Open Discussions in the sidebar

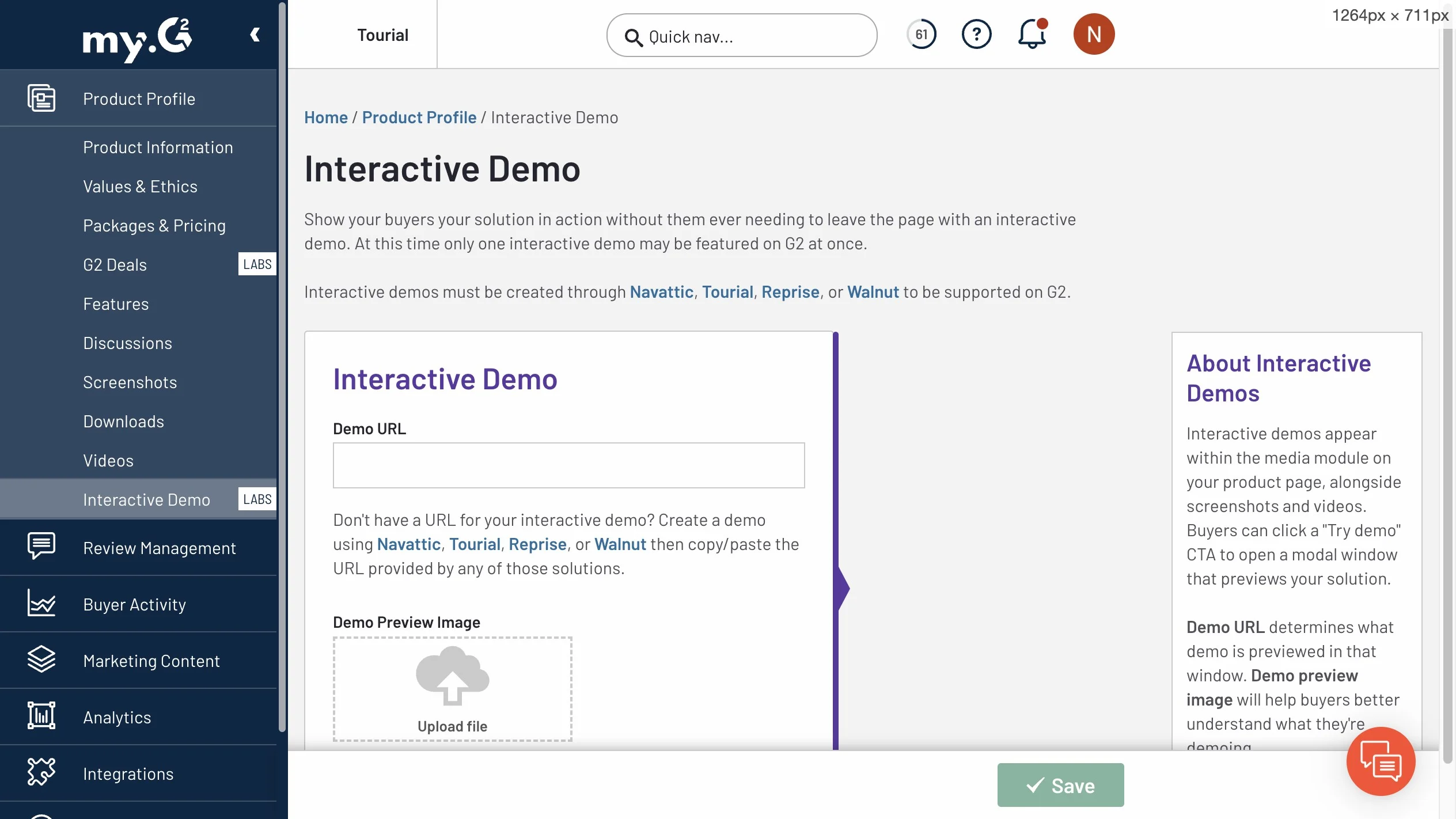tap(127, 343)
